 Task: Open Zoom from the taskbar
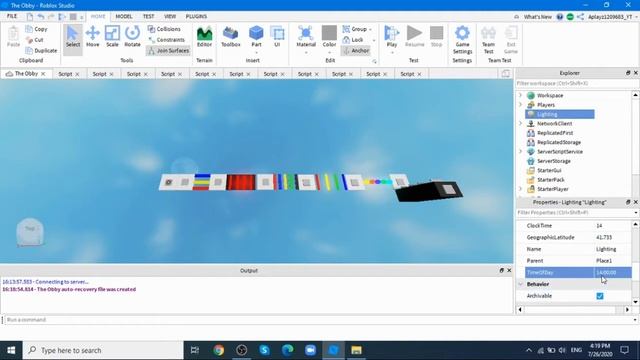(x=310, y=350)
